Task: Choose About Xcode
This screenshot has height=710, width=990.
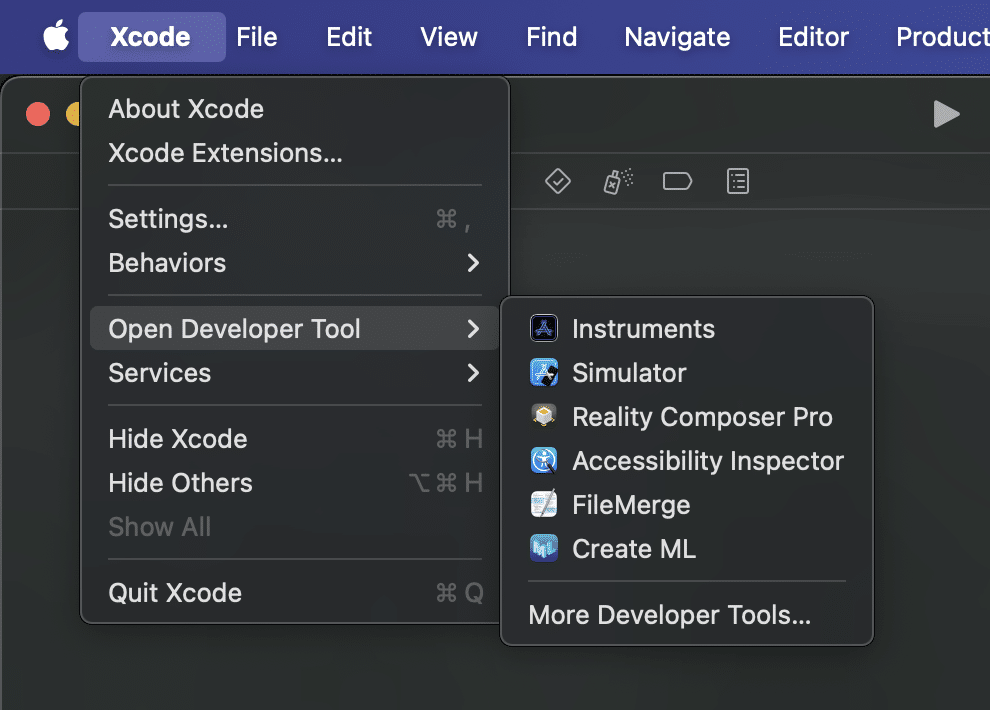Action: pos(186,109)
